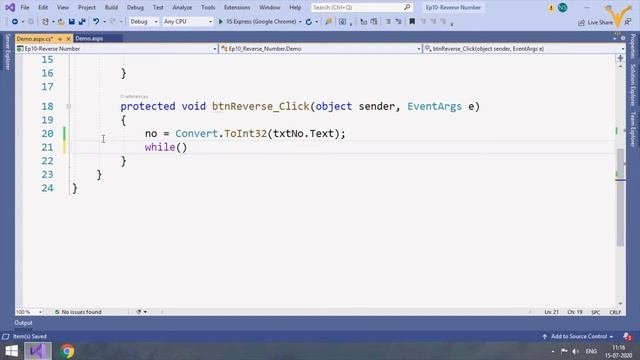Click the CRLF line ending indicator
Screen dimensions: 640x360
click(x=615, y=312)
